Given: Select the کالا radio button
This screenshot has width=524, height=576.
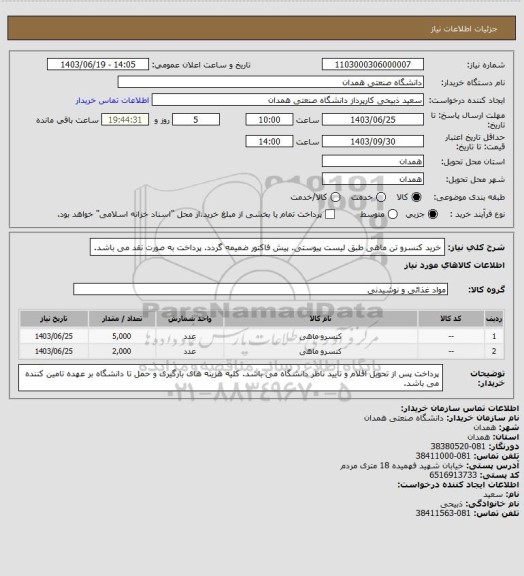Looking at the screenshot, I should 416,197.
